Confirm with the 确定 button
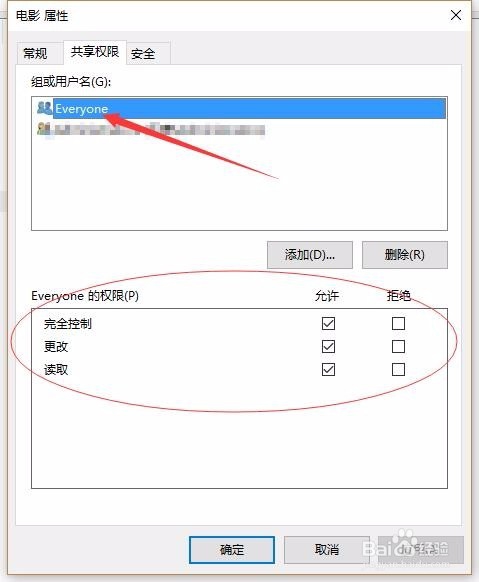The height and width of the screenshot is (582, 479). [x=232, y=550]
